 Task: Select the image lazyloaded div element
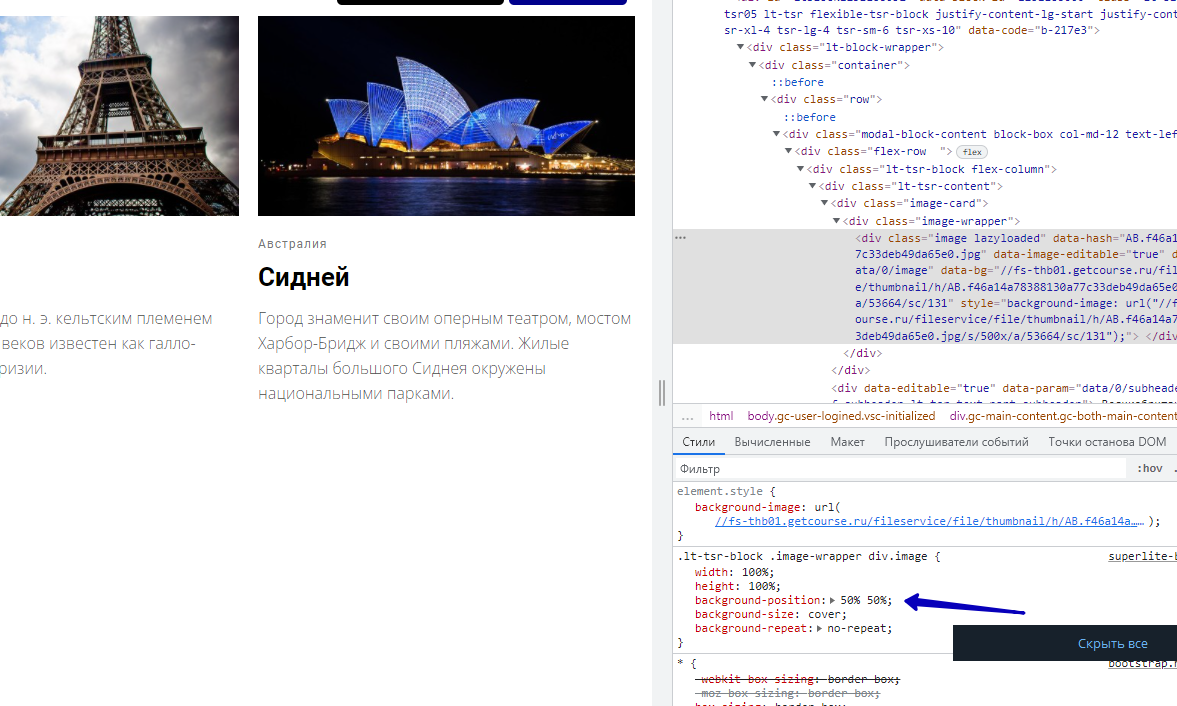tap(924, 287)
